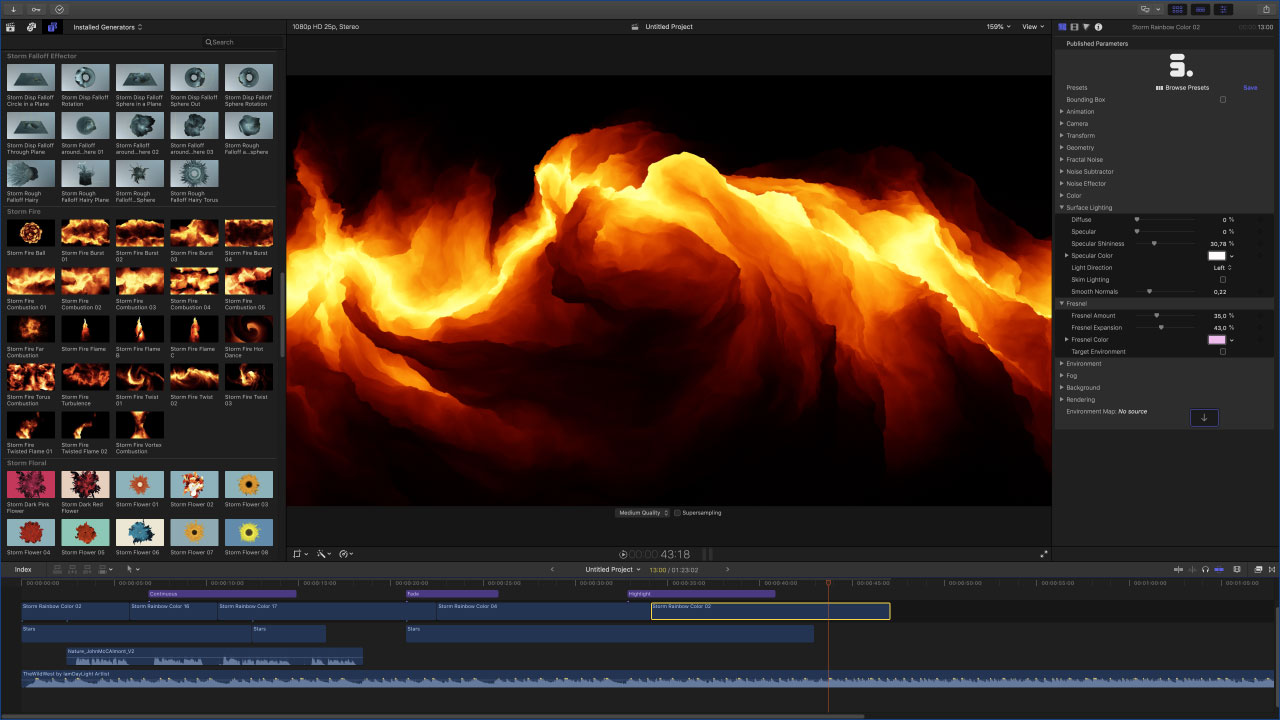1280x720 pixels.
Task: Click the play button below viewer
Action: 623,554
